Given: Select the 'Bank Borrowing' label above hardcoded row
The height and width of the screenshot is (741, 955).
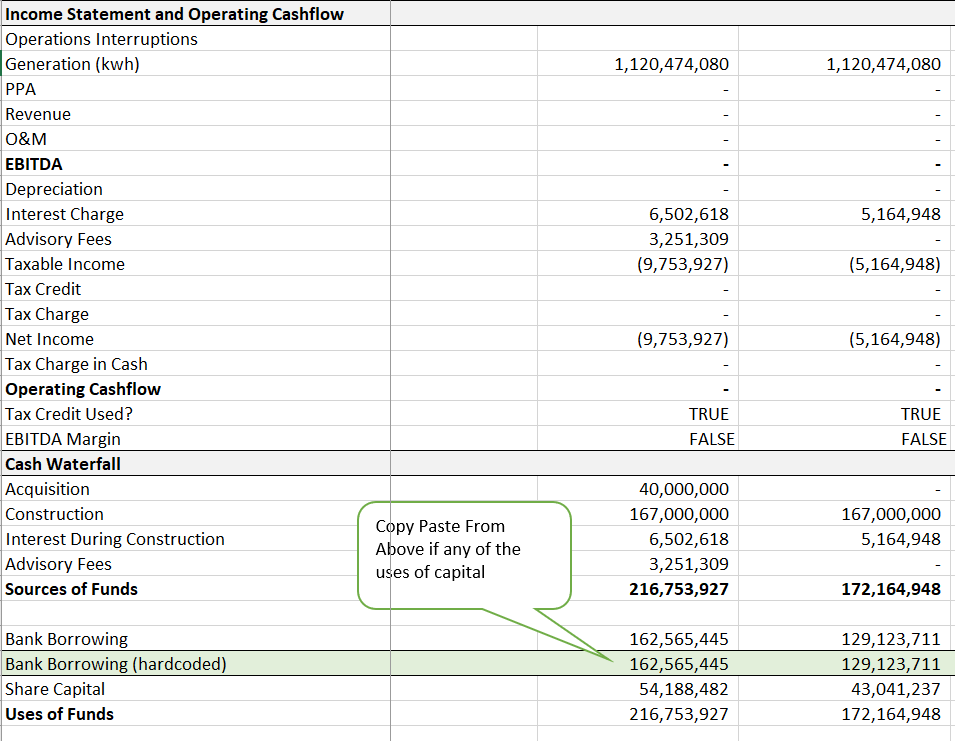Looking at the screenshot, I should point(66,639).
